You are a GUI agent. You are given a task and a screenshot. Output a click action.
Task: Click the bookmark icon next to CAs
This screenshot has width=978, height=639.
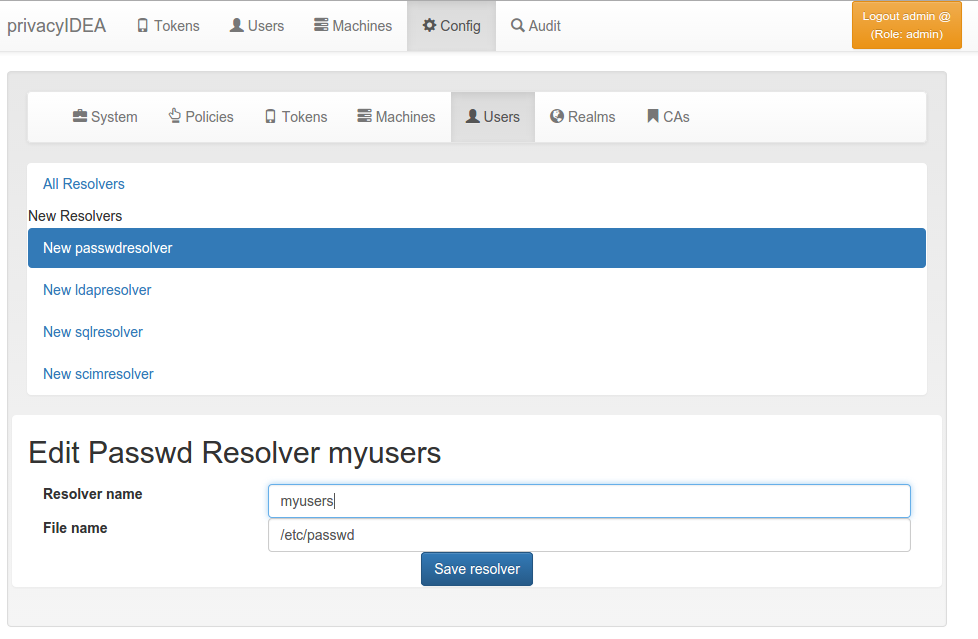coord(653,116)
